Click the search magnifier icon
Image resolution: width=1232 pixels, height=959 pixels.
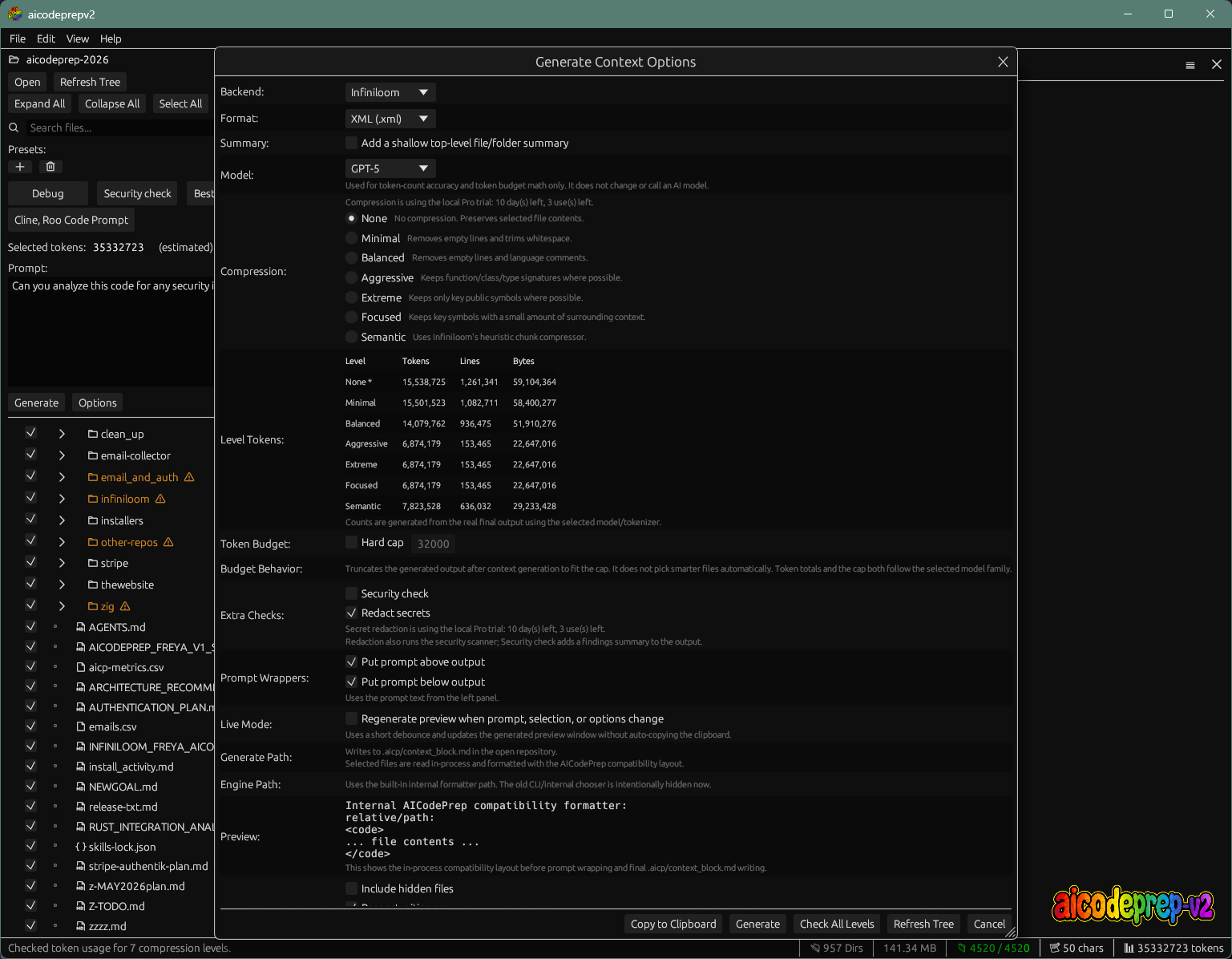[14, 127]
